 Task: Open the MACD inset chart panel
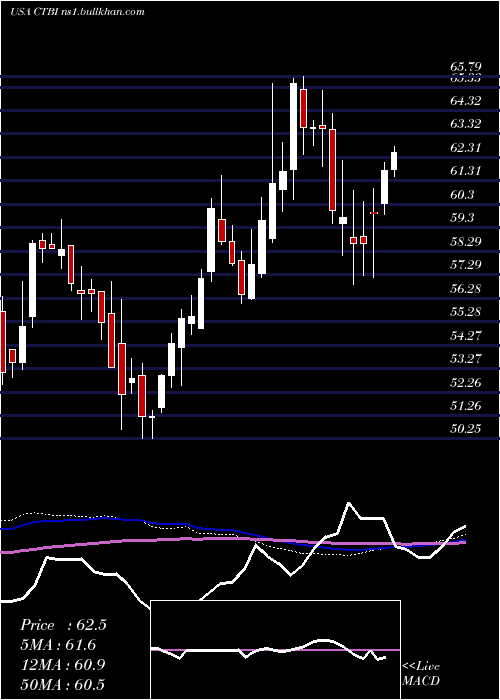point(275,650)
